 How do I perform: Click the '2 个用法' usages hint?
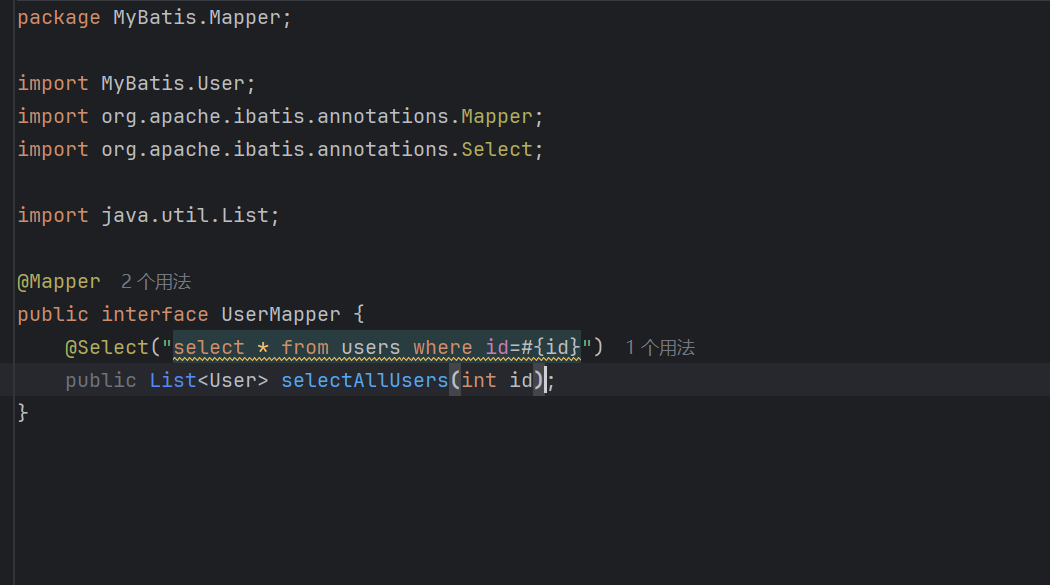click(x=155, y=282)
